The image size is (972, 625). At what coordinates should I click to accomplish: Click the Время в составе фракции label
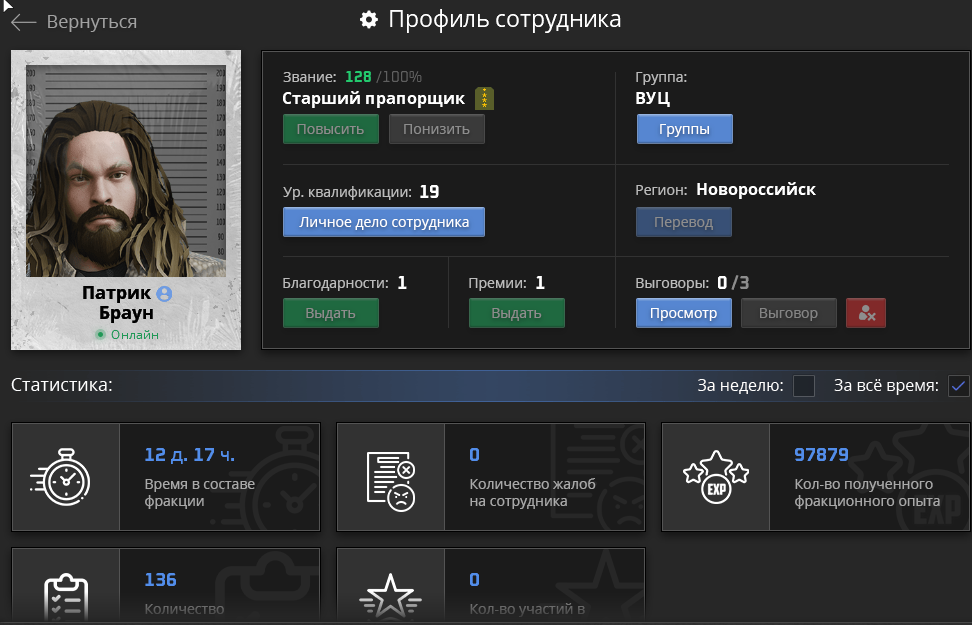tap(200, 492)
